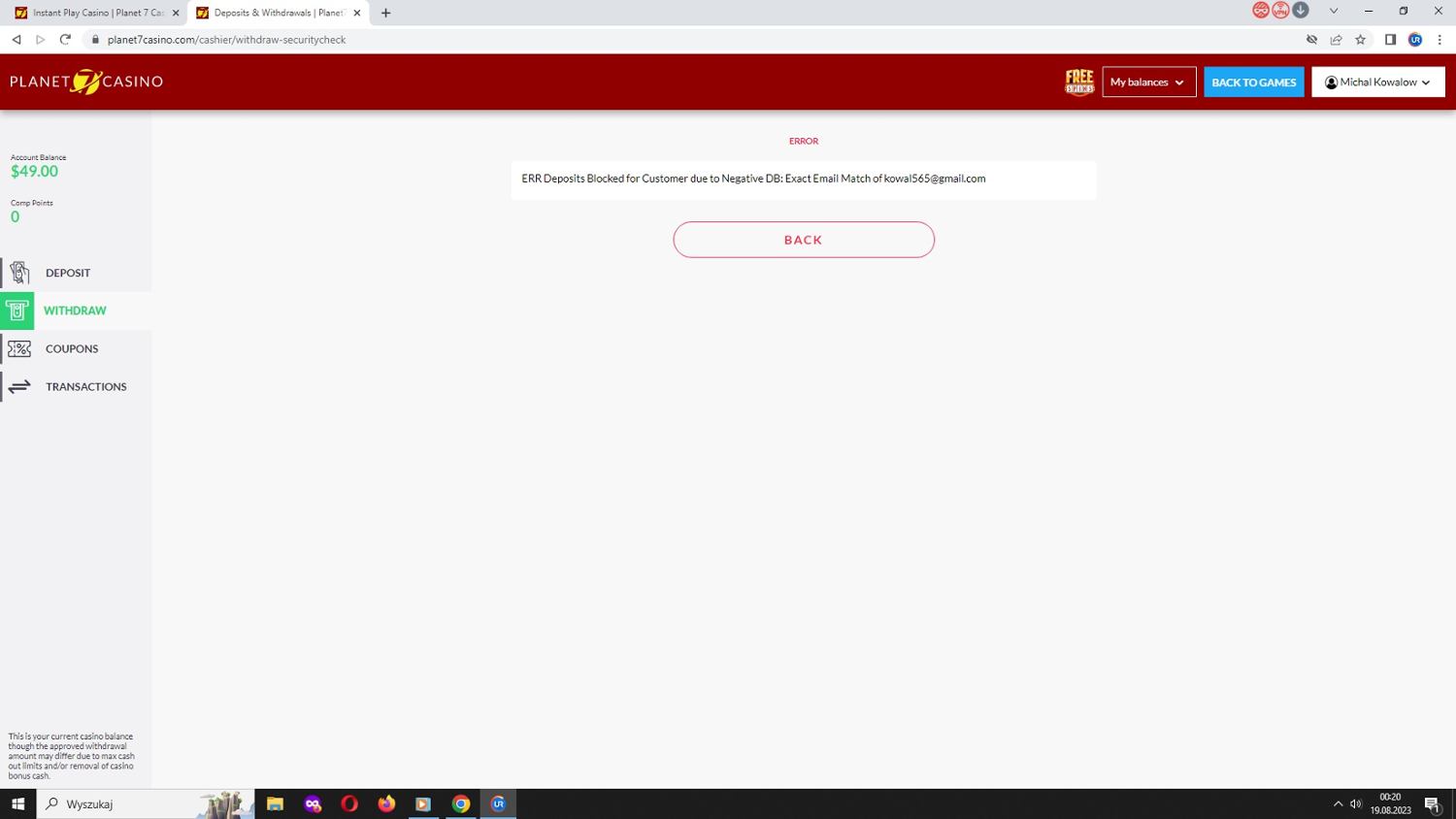Open the Free Spins promotion icon
Screen dimensions: 1456x819
click(x=1079, y=82)
